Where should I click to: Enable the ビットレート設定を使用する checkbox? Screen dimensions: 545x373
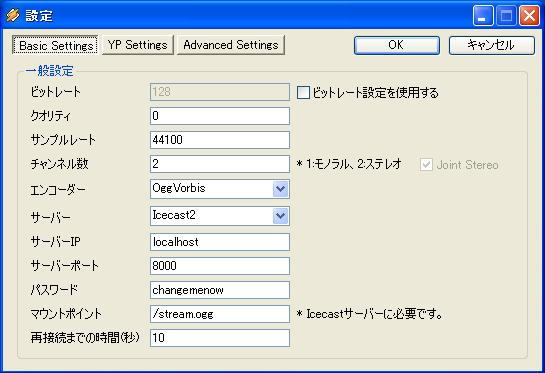303,93
